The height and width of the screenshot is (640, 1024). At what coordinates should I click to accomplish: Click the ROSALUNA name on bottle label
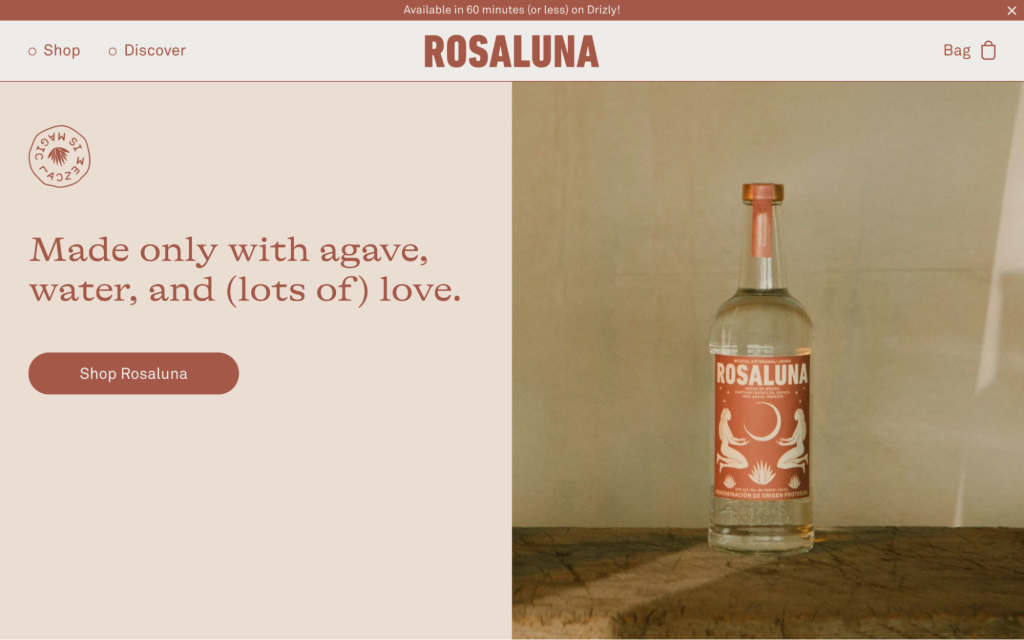point(762,374)
